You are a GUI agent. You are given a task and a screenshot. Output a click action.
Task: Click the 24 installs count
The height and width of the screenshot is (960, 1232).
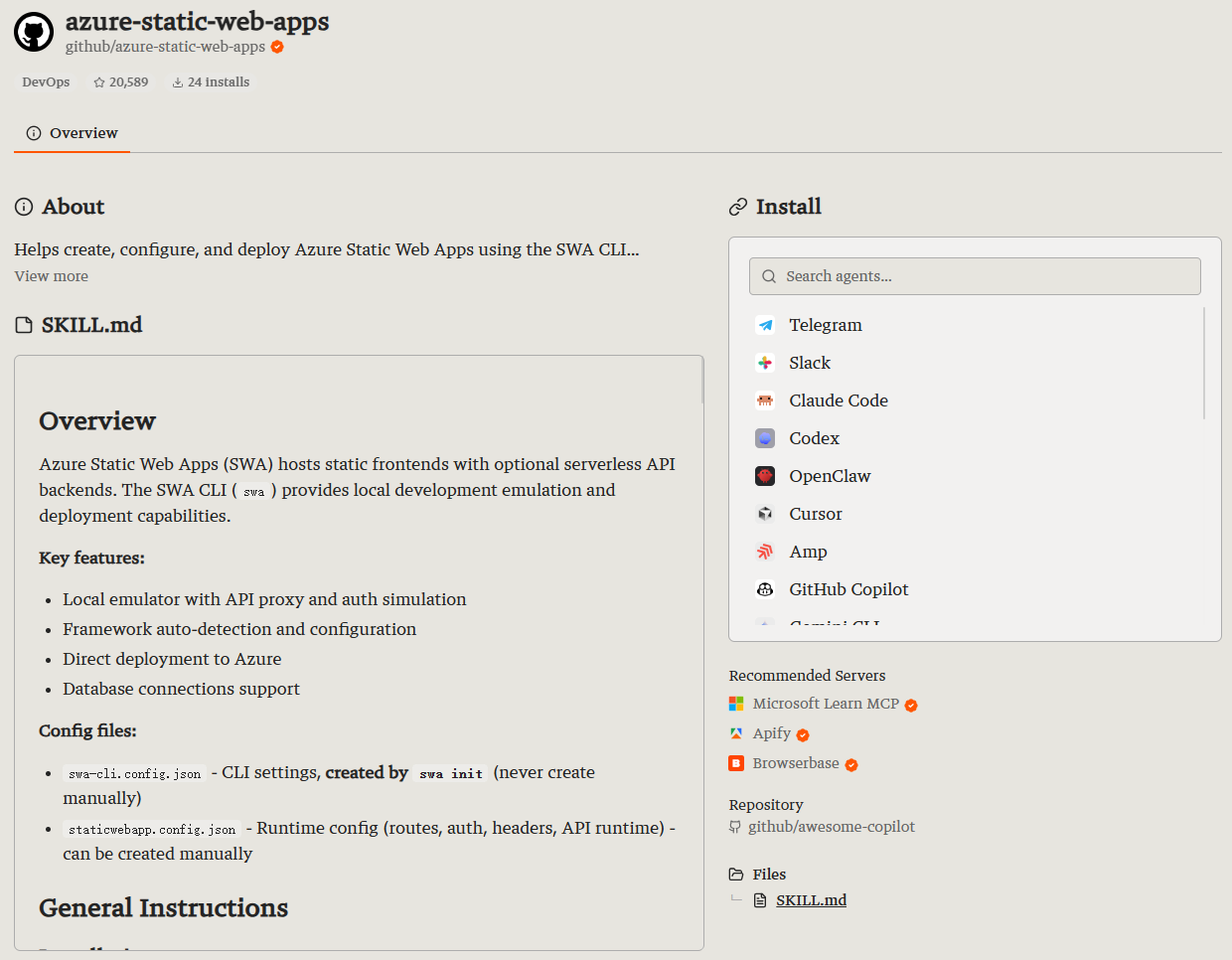[x=219, y=82]
